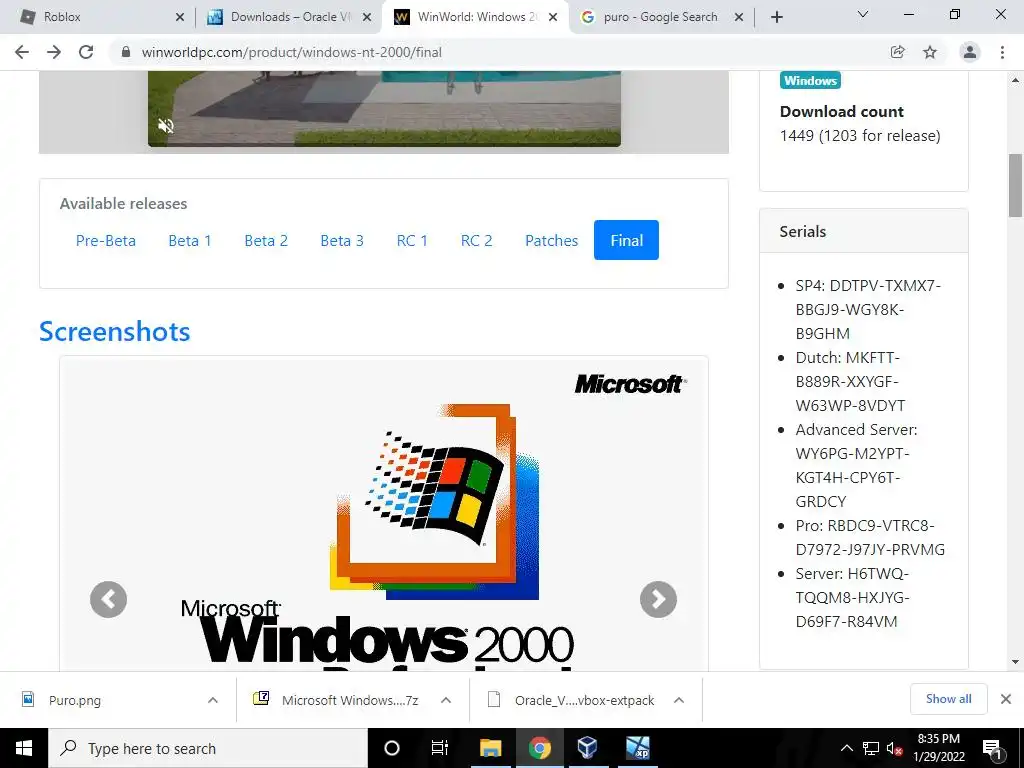
Task: Reload the WinWorld page
Action: point(86,52)
